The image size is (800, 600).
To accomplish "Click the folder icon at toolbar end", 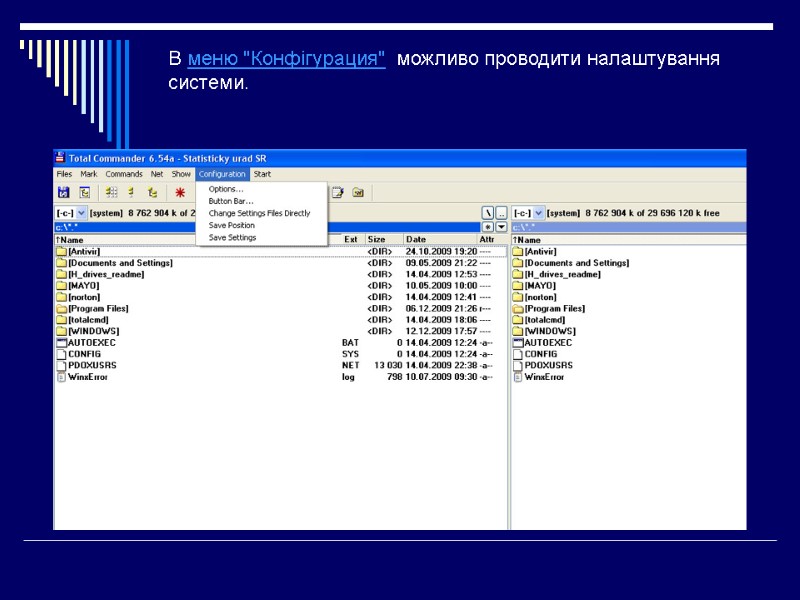I will [x=358, y=192].
